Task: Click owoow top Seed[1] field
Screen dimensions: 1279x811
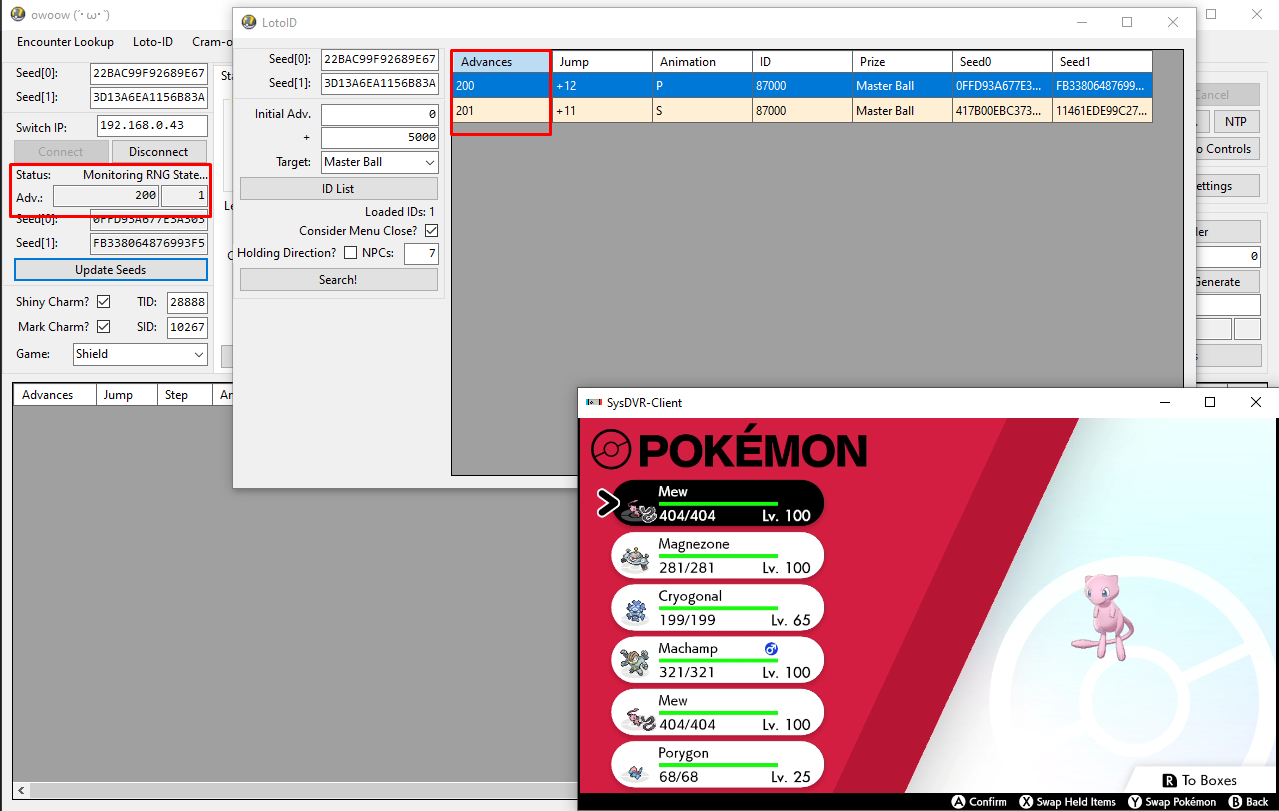Action: click(149, 98)
